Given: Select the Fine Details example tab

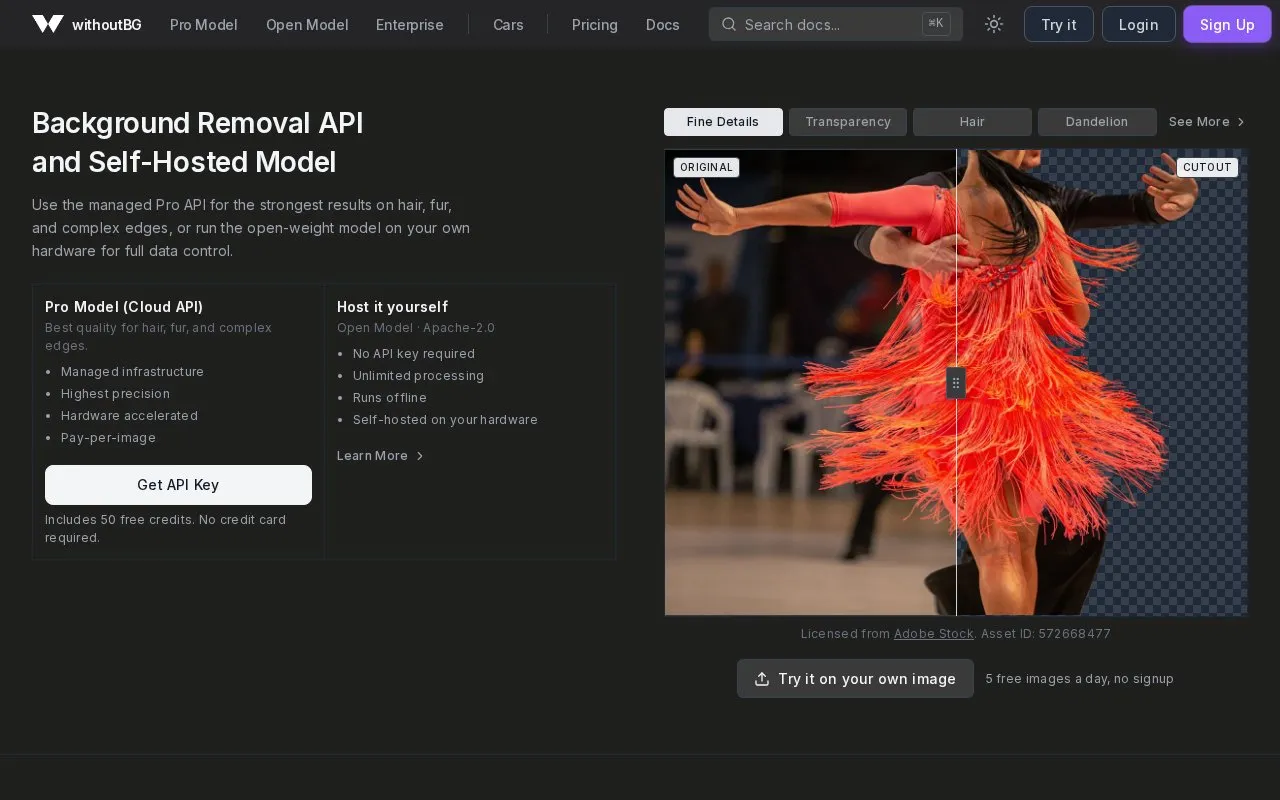Looking at the screenshot, I should [723, 122].
